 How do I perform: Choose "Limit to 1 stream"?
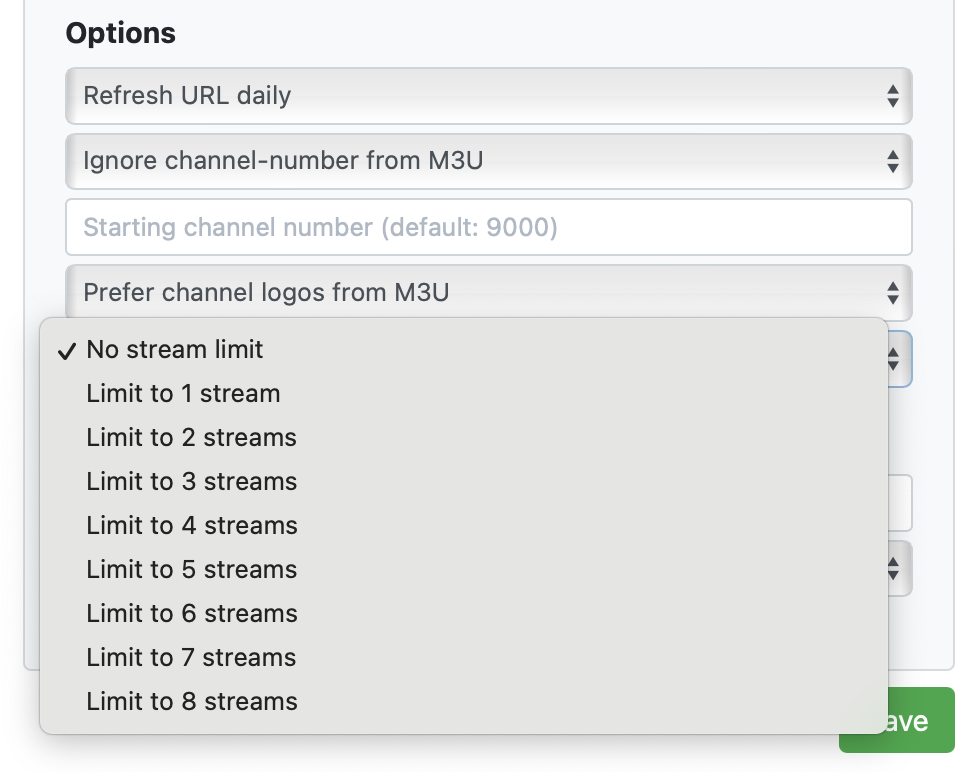click(183, 394)
